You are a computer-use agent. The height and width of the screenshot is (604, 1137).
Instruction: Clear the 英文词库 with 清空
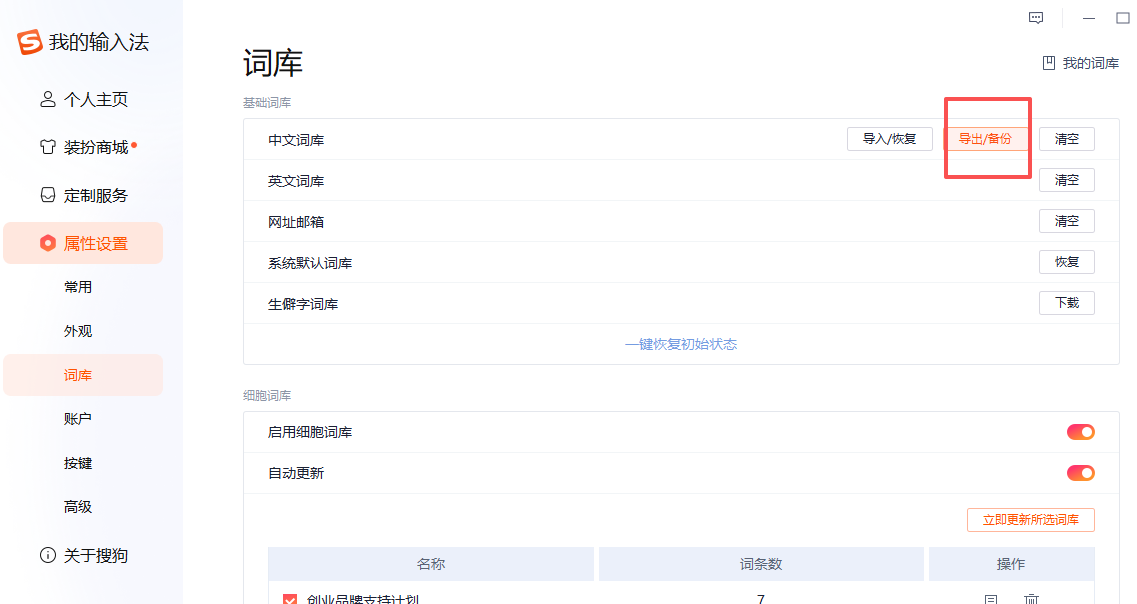click(1067, 180)
